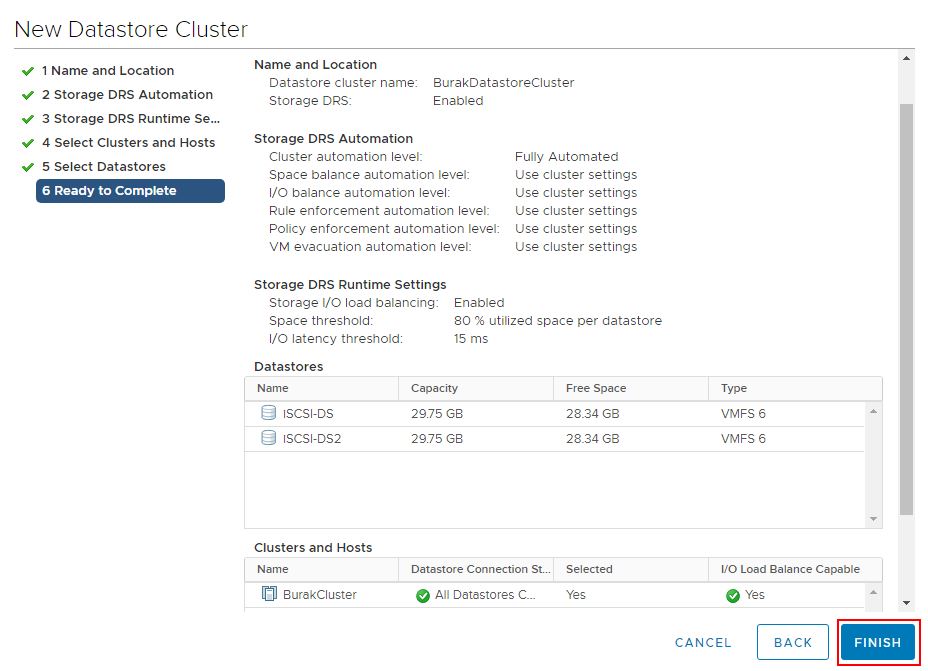This screenshot has width=928, height=671.
Task: Click main summary scroll up arrow
Action: click(906, 58)
